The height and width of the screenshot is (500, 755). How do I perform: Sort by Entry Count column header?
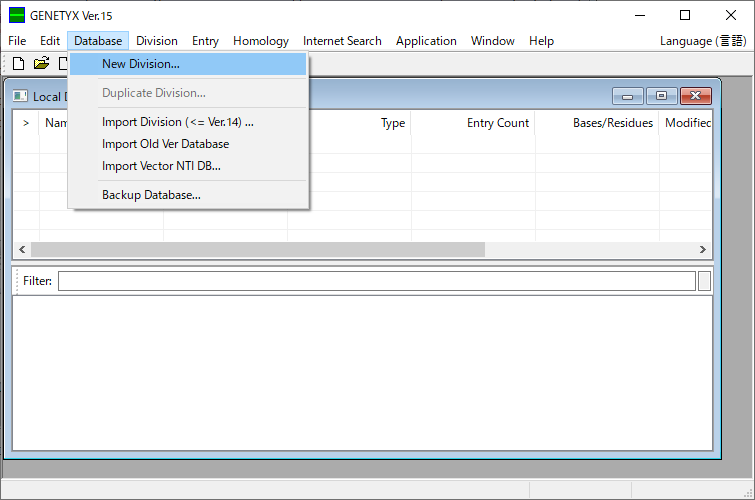473,123
